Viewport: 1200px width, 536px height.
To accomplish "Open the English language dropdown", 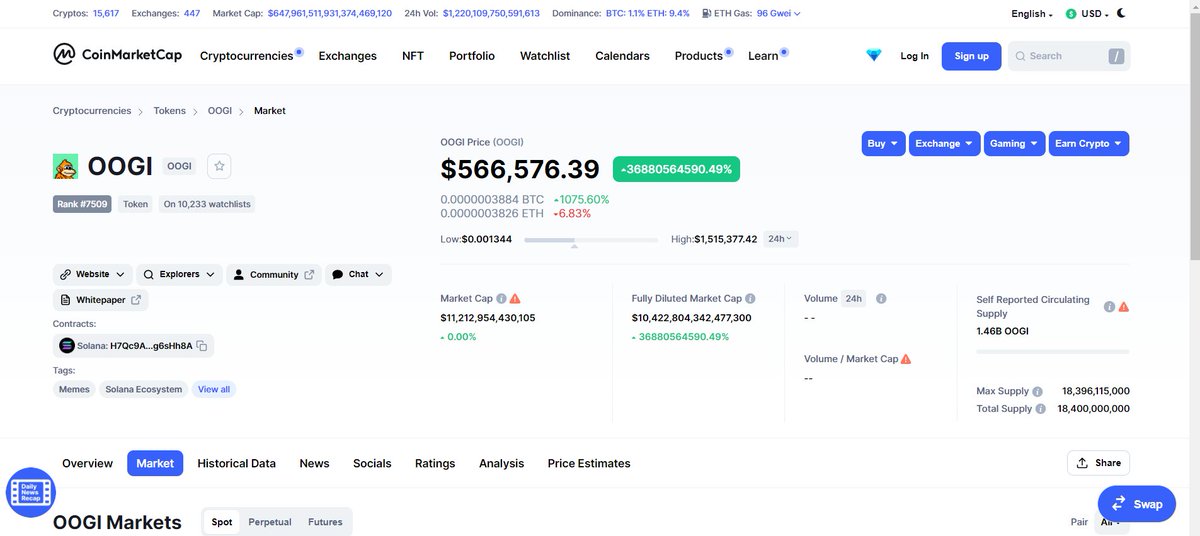I will tap(1032, 14).
